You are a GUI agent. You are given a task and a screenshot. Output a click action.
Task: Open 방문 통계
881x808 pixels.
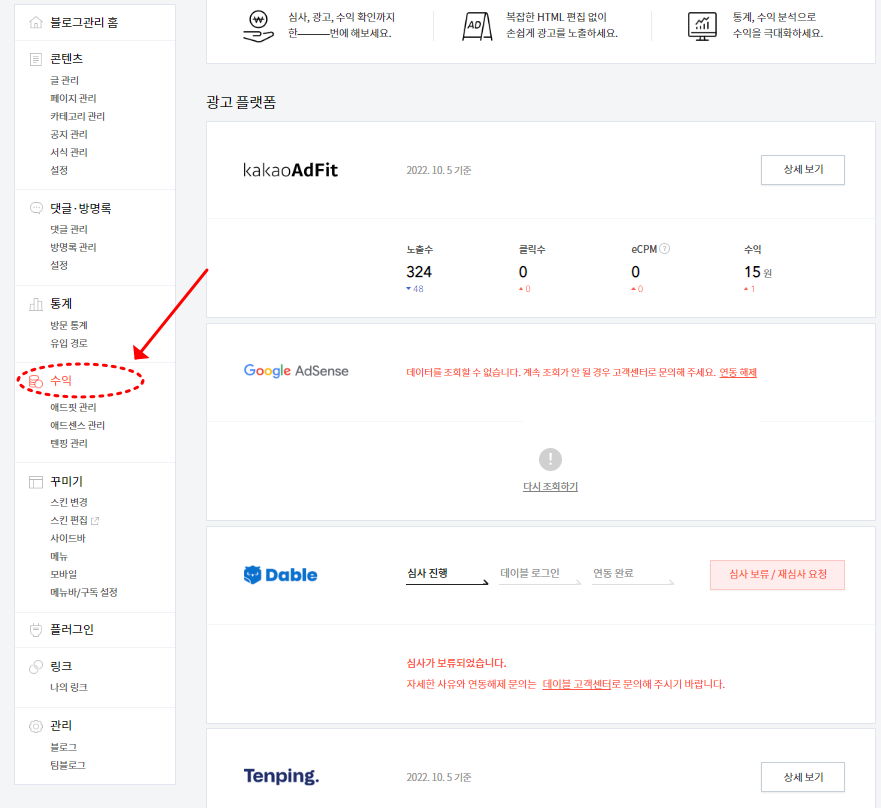point(69,325)
